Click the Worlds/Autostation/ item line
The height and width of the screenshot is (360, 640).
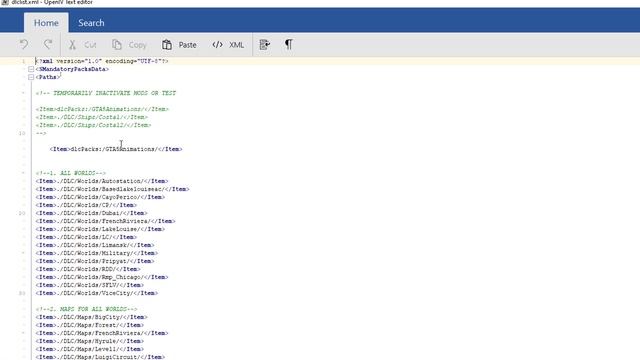tap(102, 181)
